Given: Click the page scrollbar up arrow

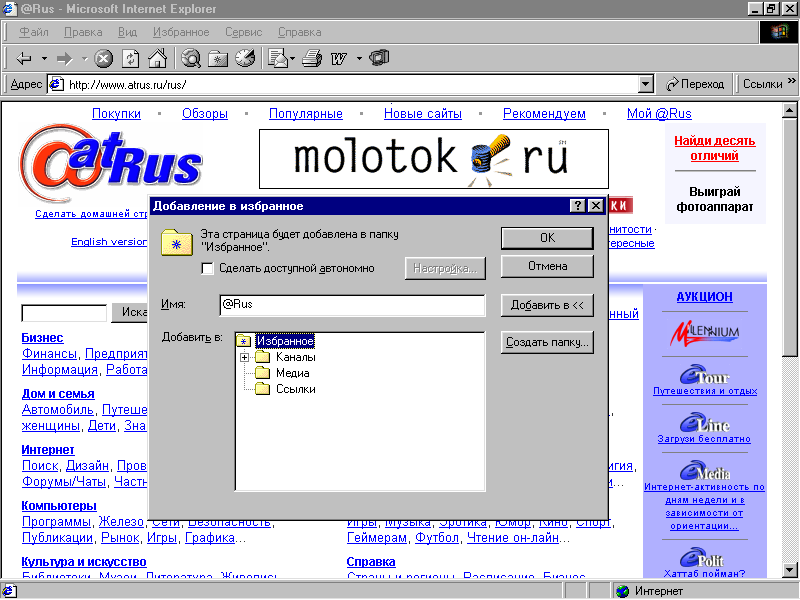Looking at the screenshot, I should (x=790, y=110).
